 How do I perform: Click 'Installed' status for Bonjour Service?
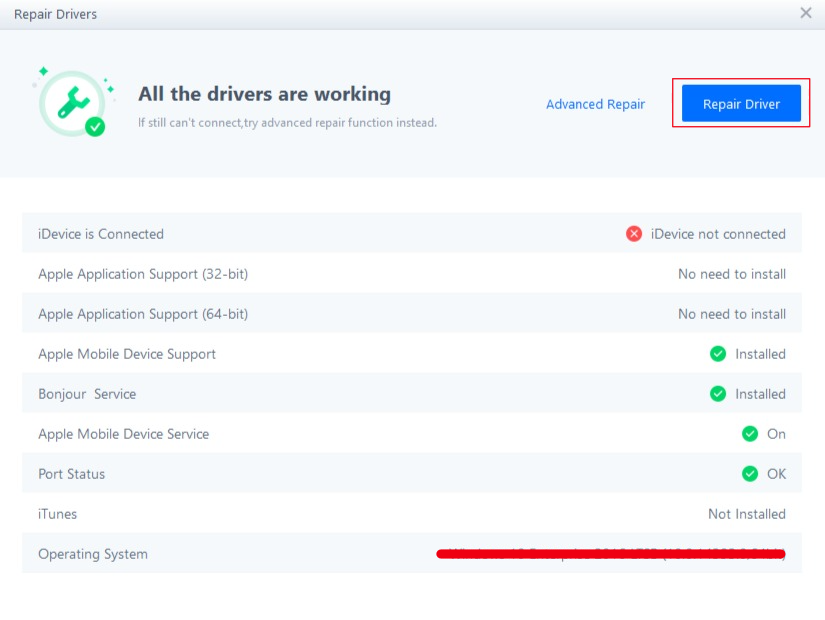coord(760,394)
